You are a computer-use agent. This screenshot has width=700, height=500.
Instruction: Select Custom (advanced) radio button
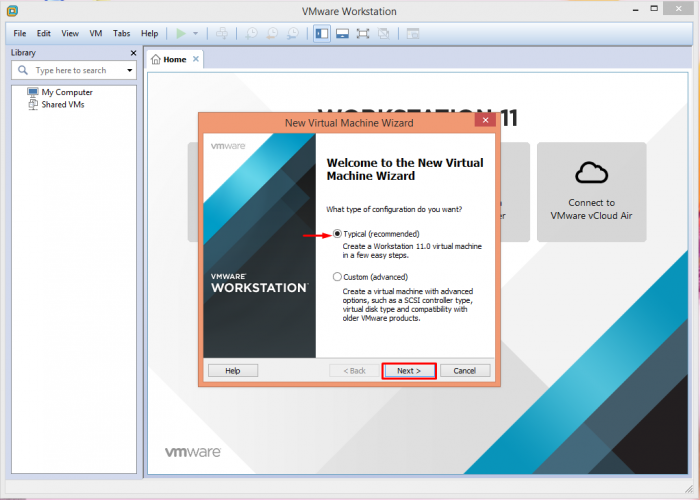(337, 277)
